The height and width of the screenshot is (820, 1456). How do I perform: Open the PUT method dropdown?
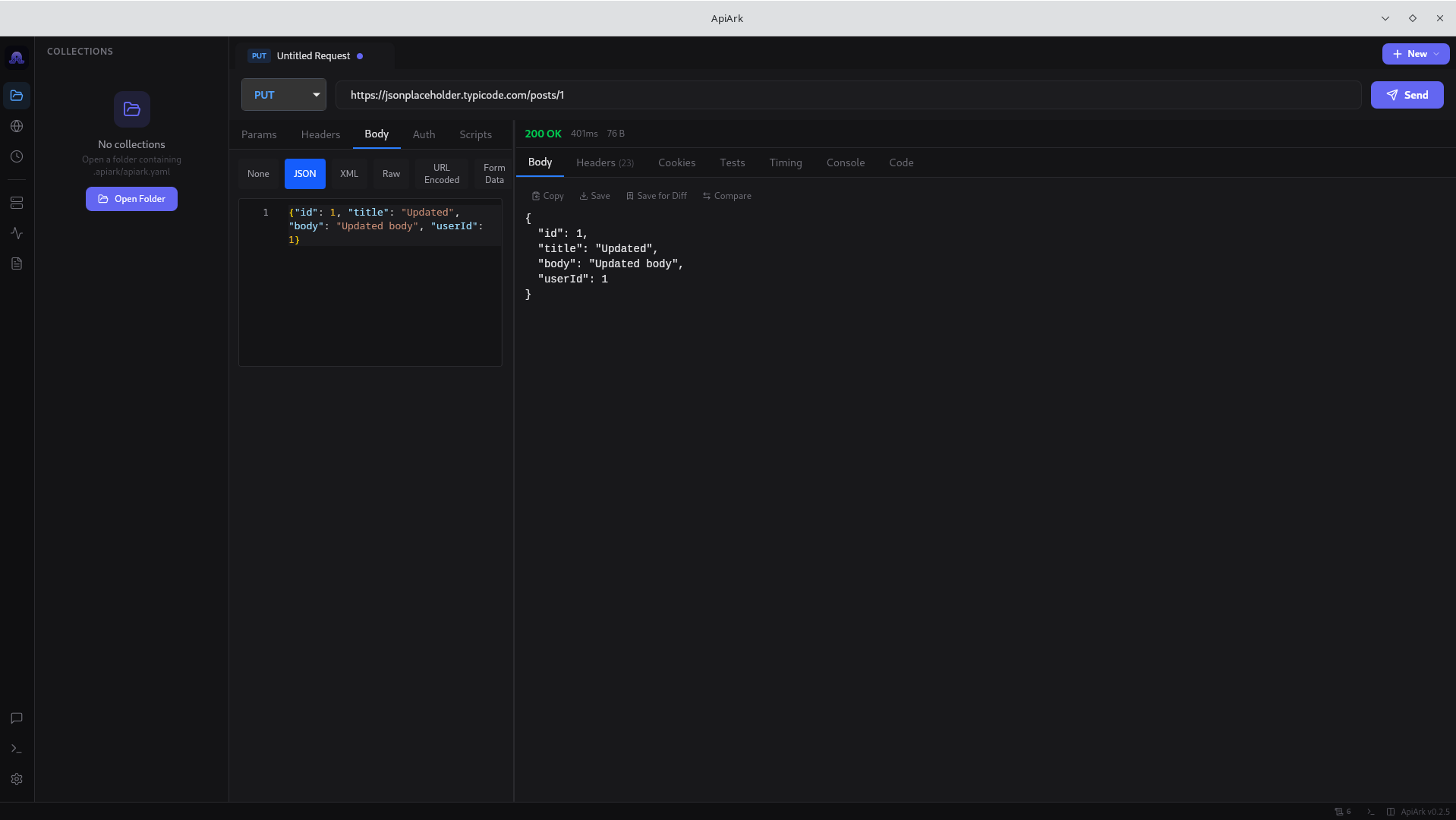[283, 94]
